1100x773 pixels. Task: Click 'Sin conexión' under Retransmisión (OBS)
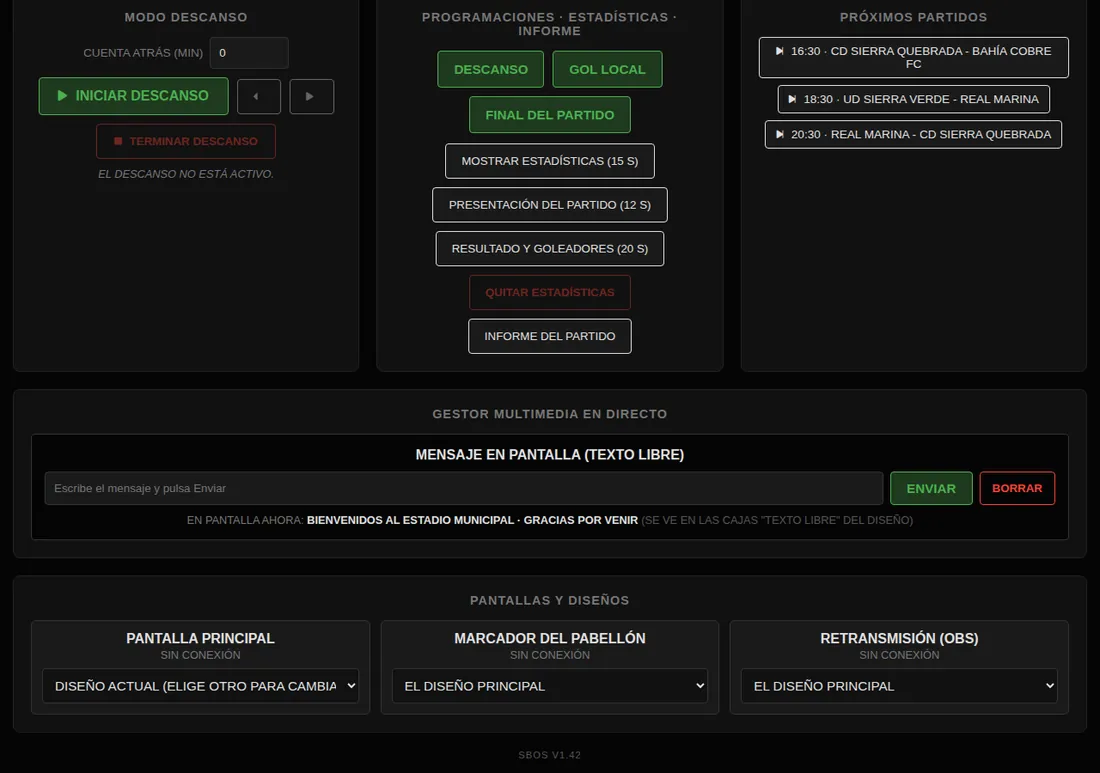tap(899, 654)
